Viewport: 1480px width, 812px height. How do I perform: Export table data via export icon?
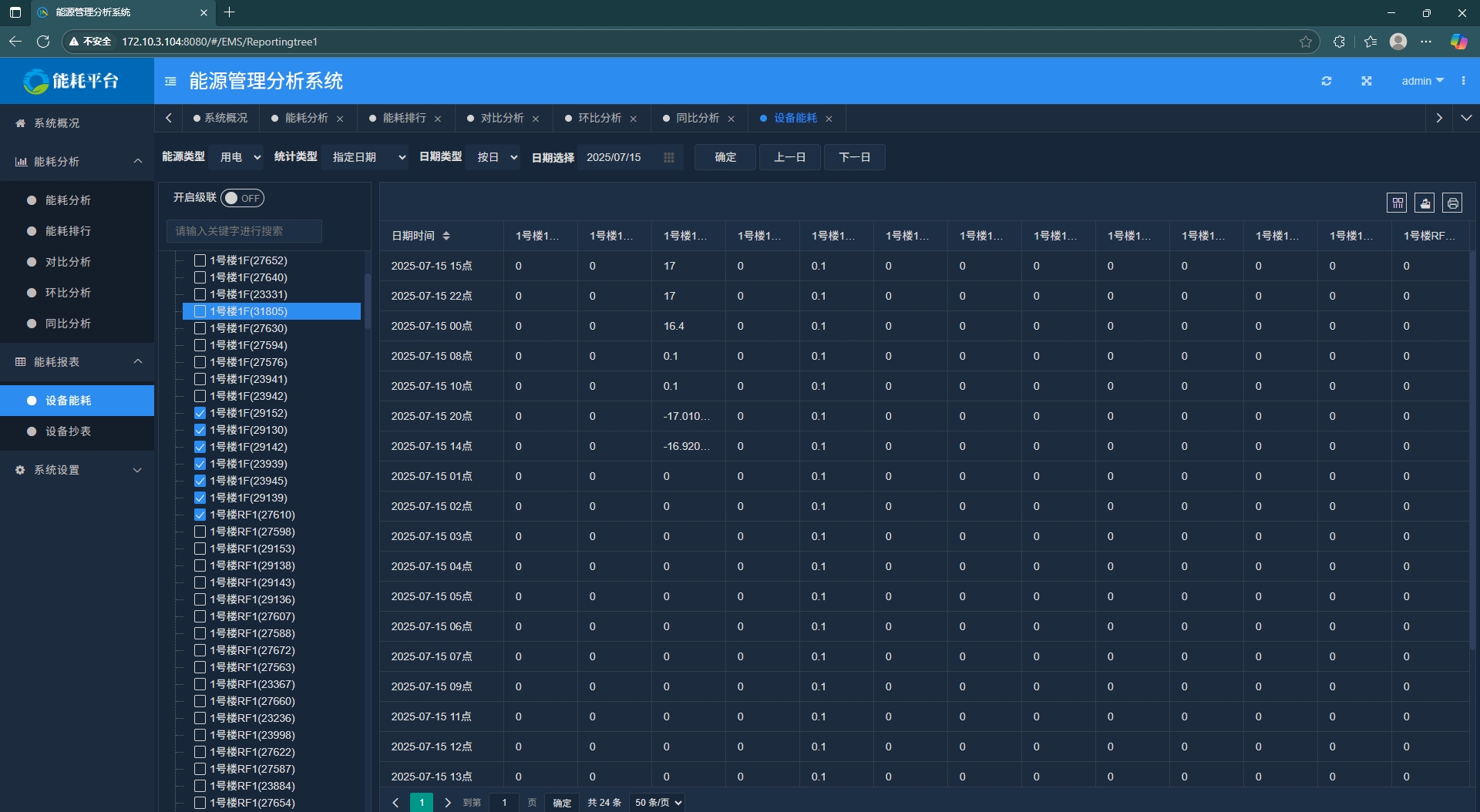click(x=1424, y=203)
